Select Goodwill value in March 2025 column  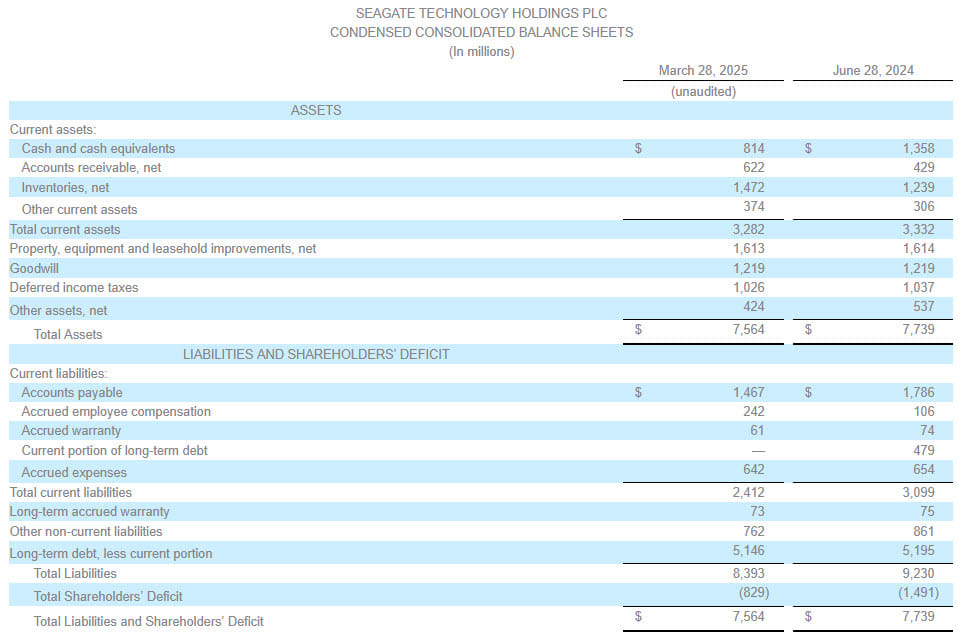(x=748, y=268)
